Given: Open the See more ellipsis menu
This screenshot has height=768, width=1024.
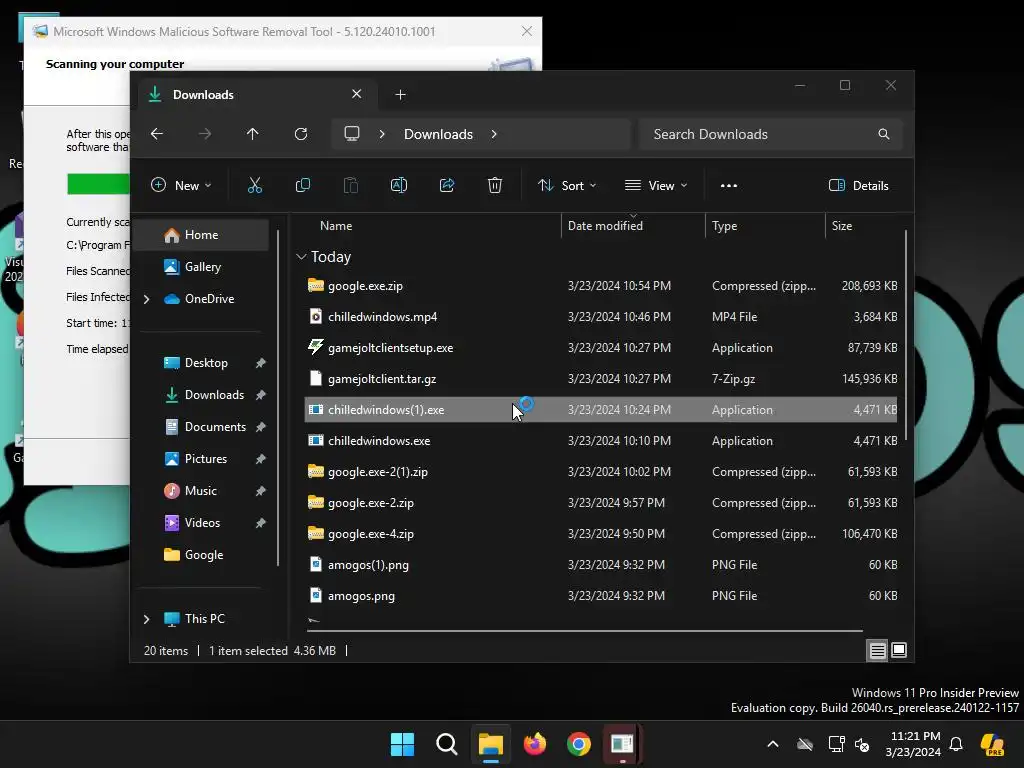Looking at the screenshot, I should [729, 185].
